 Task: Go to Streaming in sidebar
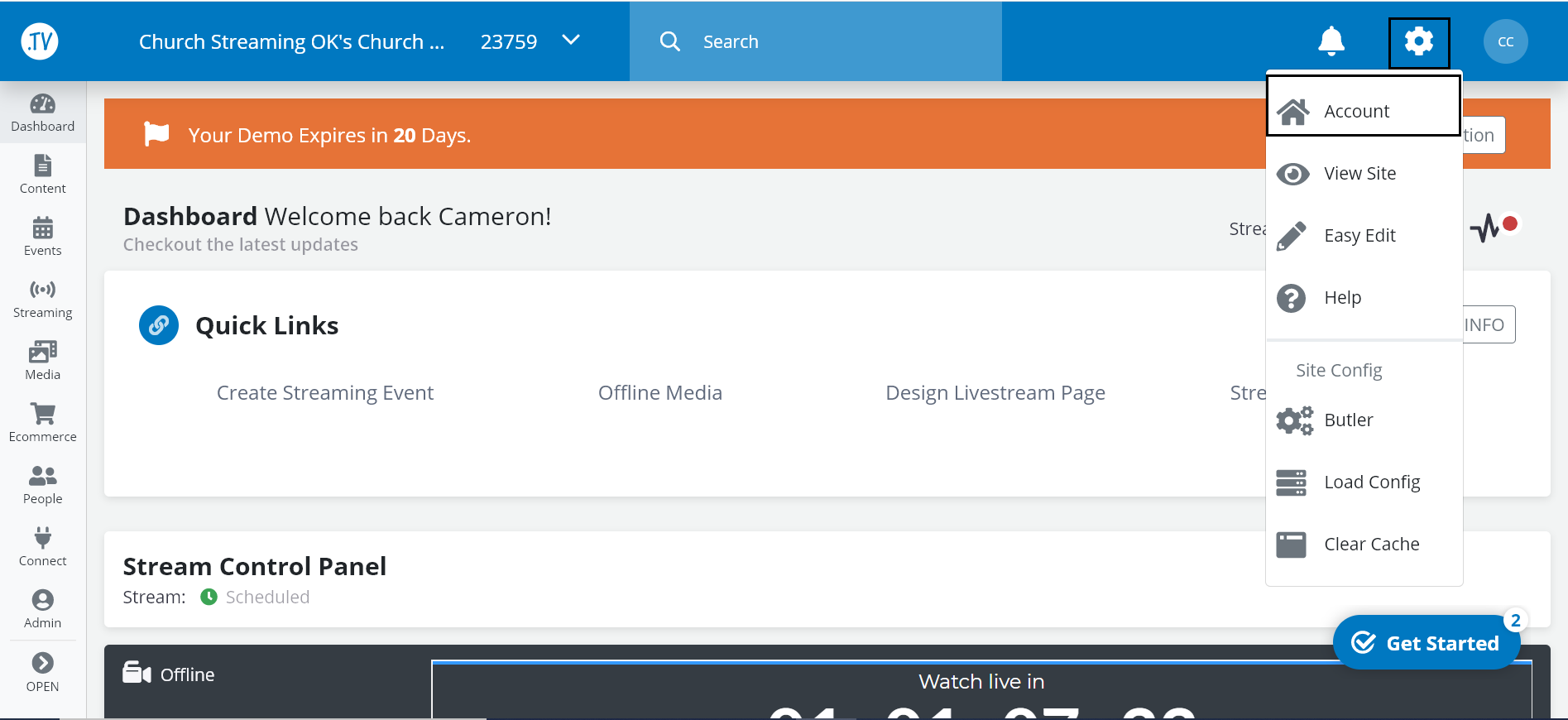[x=43, y=299]
